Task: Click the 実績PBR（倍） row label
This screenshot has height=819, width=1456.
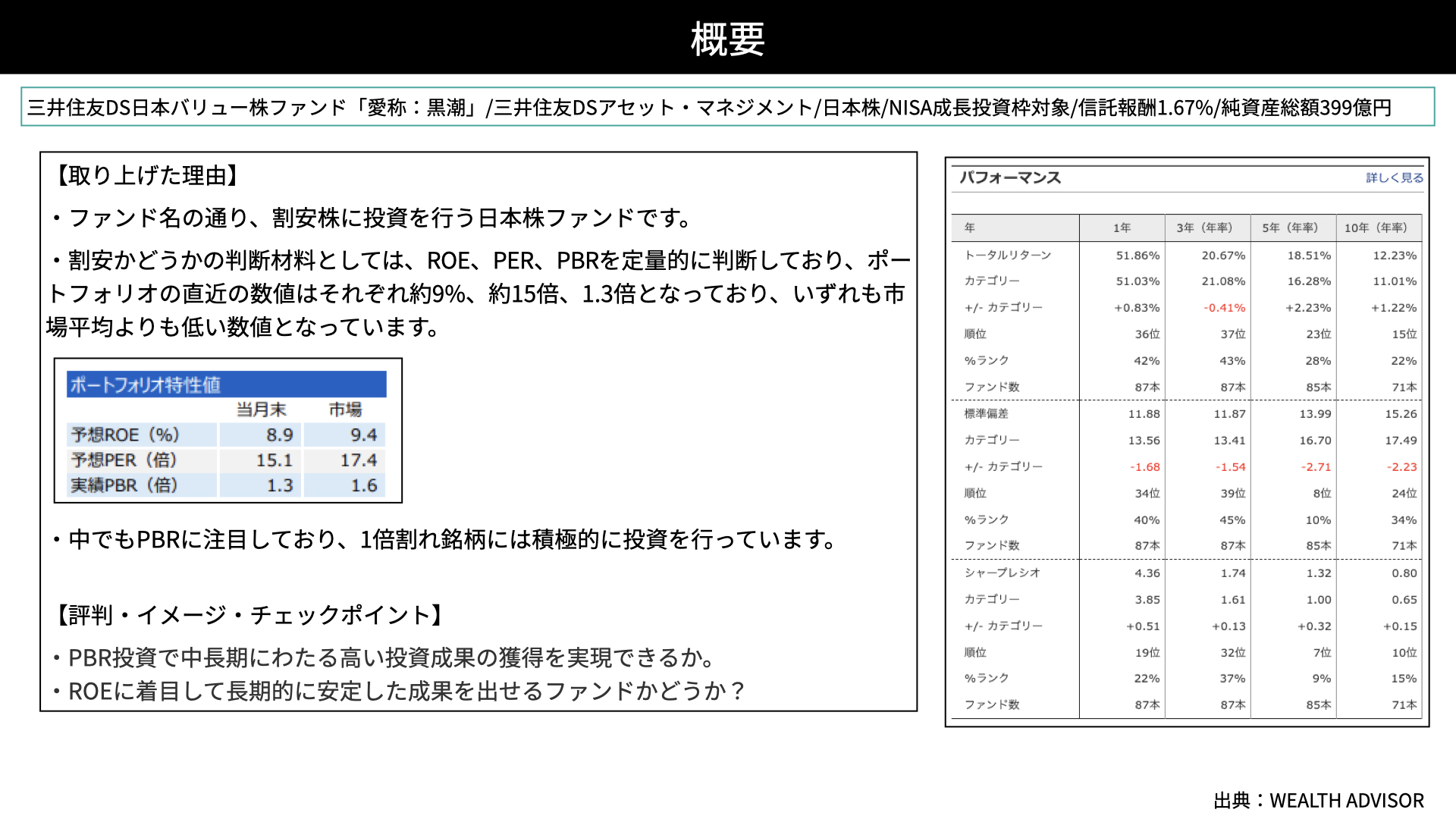Action: coord(124,485)
